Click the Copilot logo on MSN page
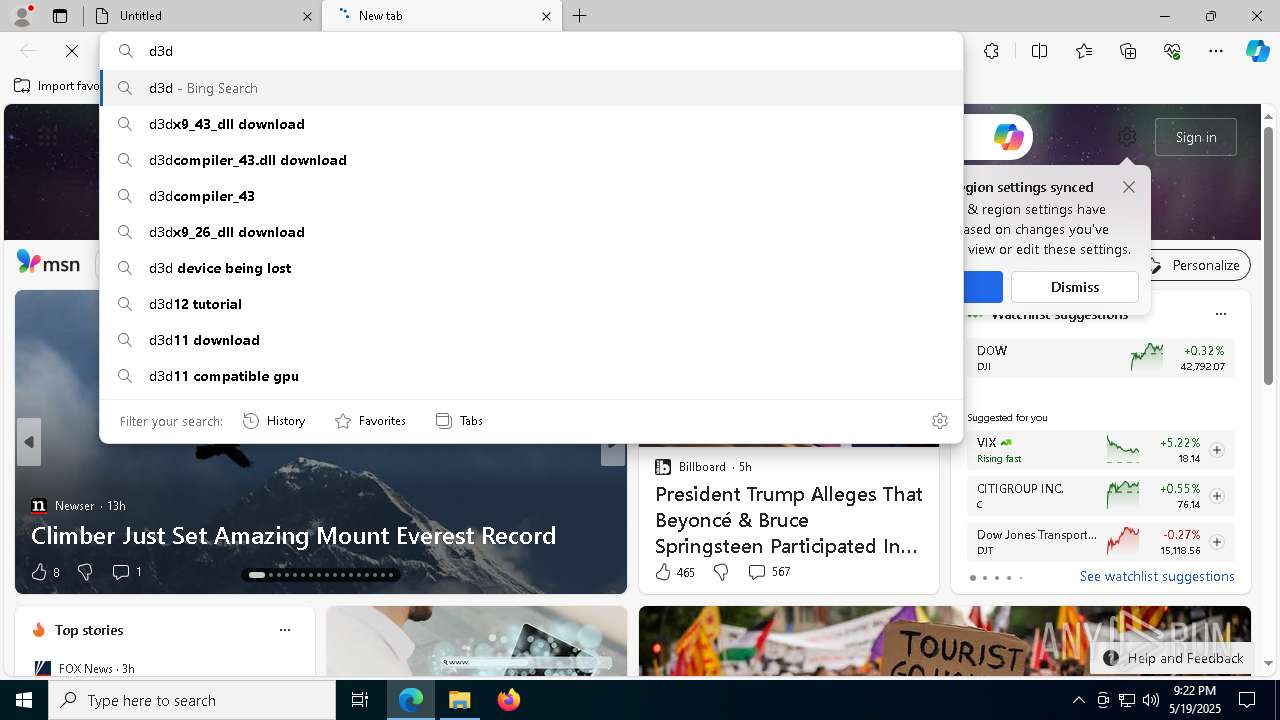Viewport: 1280px width, 720px height. coord(1008,137)
